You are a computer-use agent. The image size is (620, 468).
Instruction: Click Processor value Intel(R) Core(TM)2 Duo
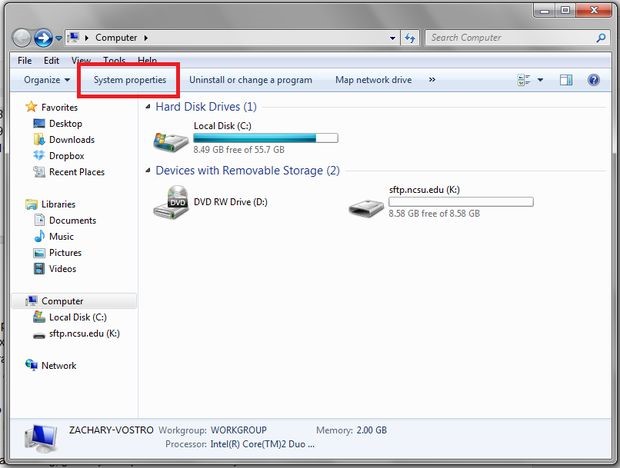pos(263,444)
